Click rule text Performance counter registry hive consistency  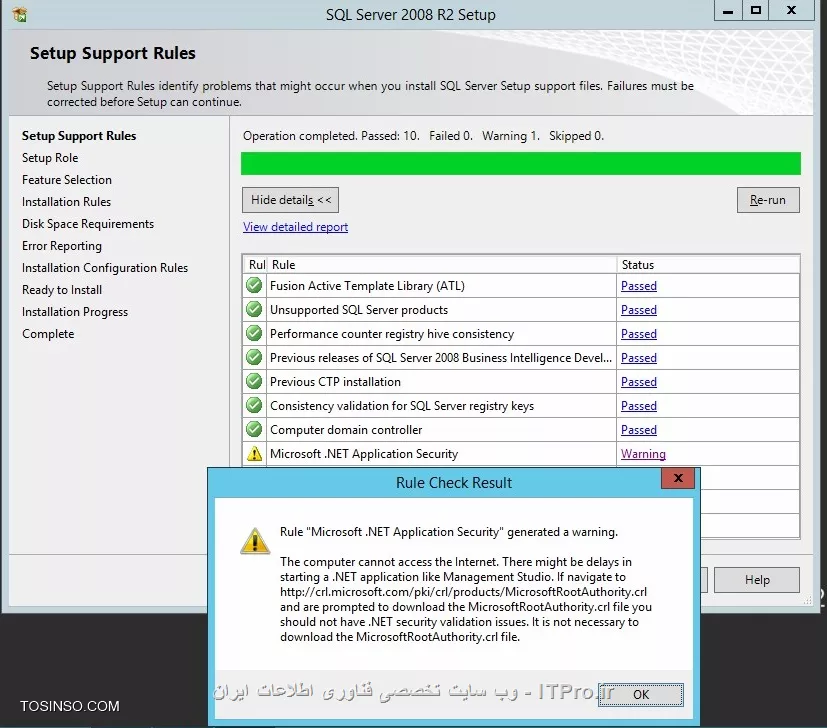[392, 334]
